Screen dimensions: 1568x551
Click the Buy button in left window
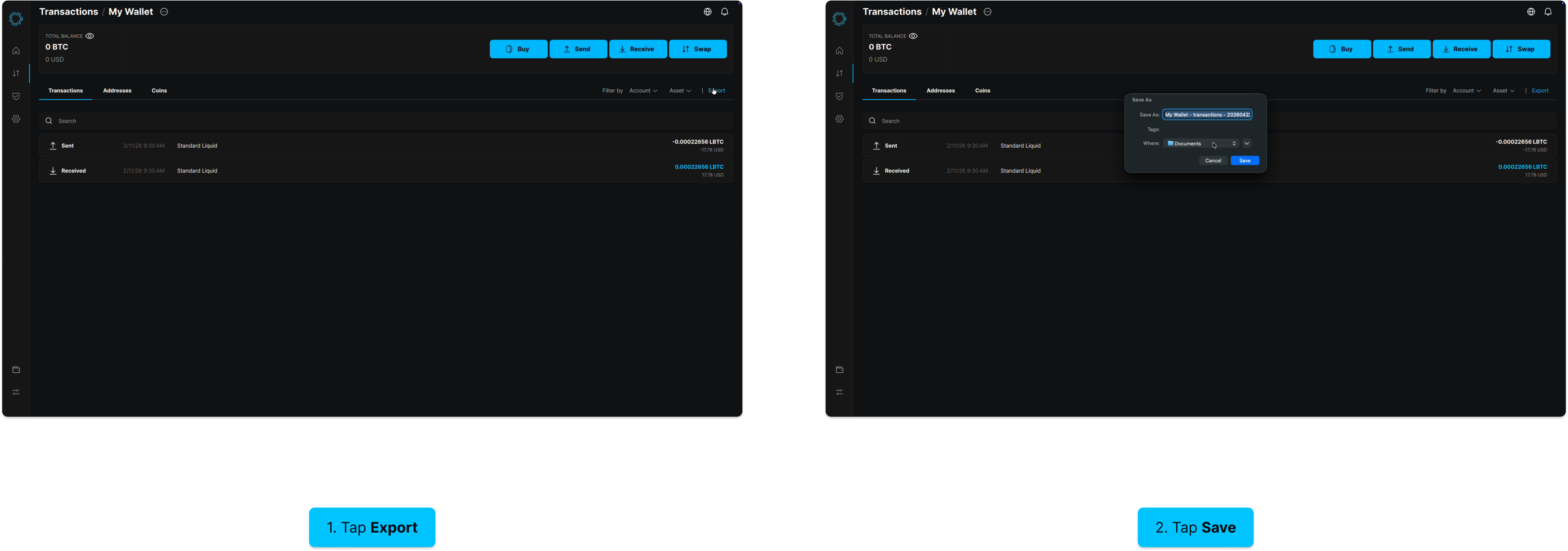tap(519, 49)
